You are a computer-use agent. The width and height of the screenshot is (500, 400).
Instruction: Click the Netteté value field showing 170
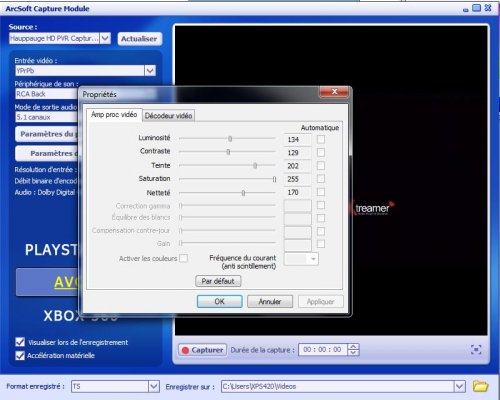pyautogui.click(x=297, y=192)
